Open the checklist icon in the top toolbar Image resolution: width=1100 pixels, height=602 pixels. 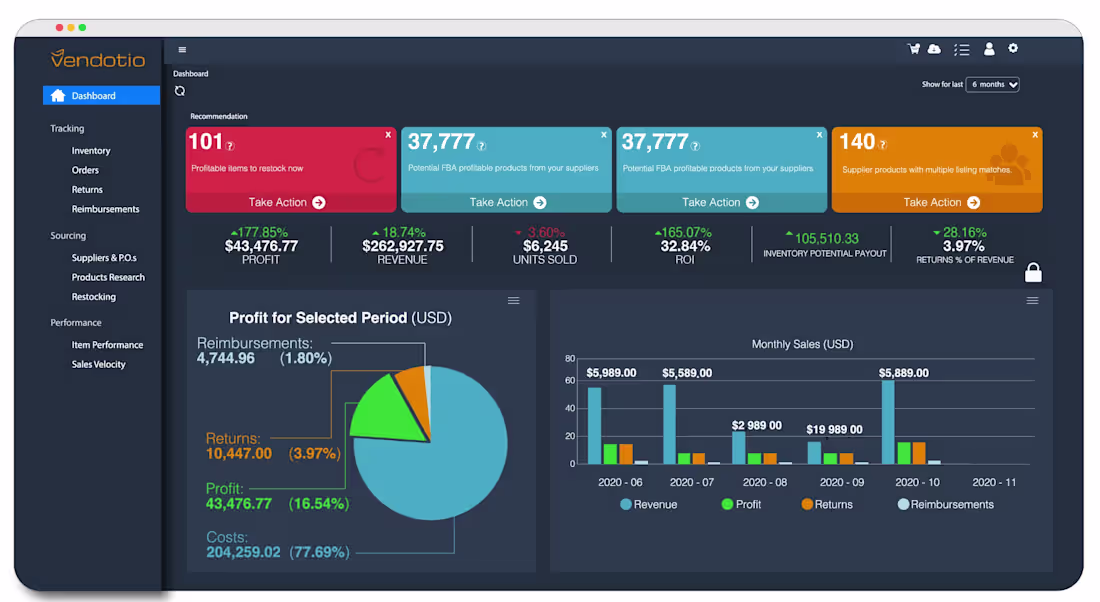coord(962,48)
